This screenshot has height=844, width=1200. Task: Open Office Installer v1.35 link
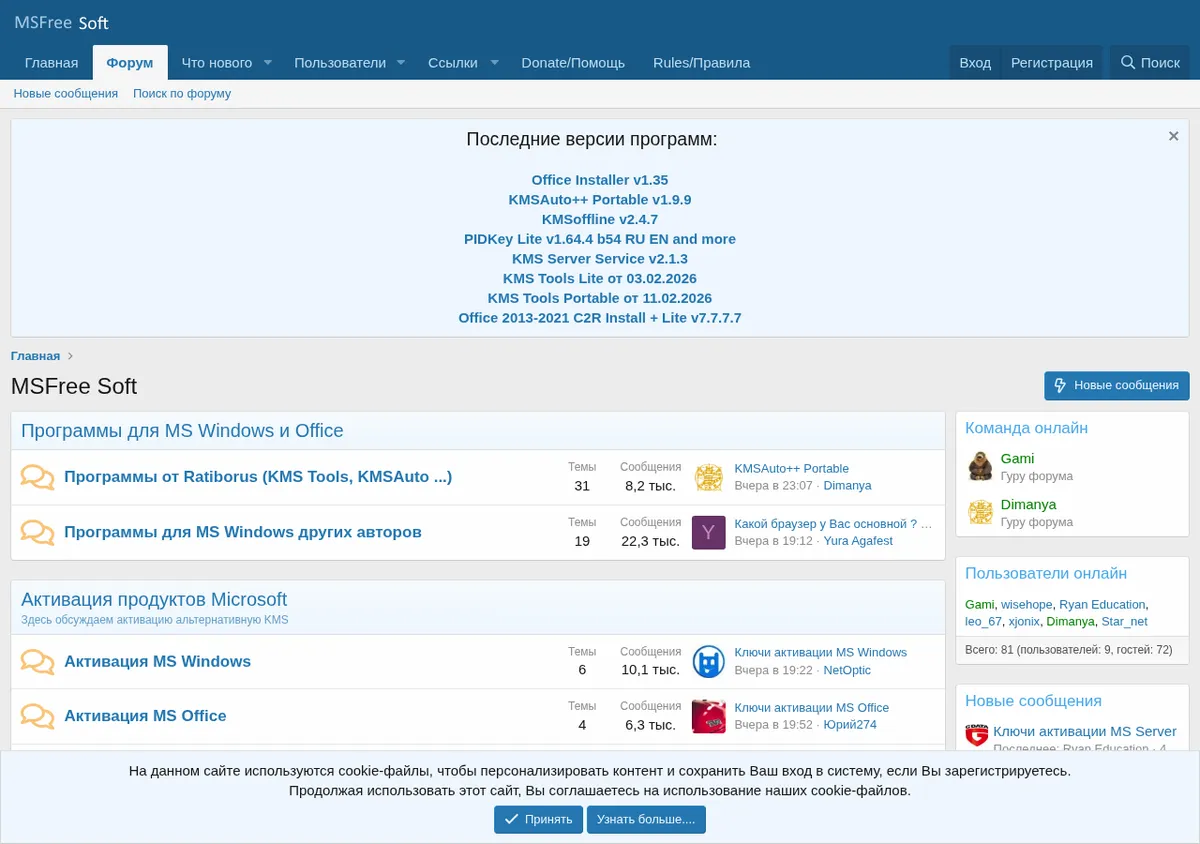(600, 180)
